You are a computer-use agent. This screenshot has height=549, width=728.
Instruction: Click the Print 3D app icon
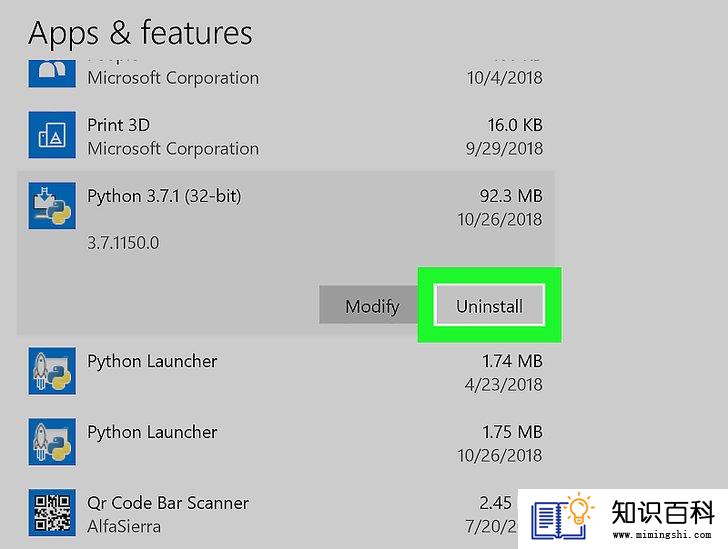coord(52,135)
